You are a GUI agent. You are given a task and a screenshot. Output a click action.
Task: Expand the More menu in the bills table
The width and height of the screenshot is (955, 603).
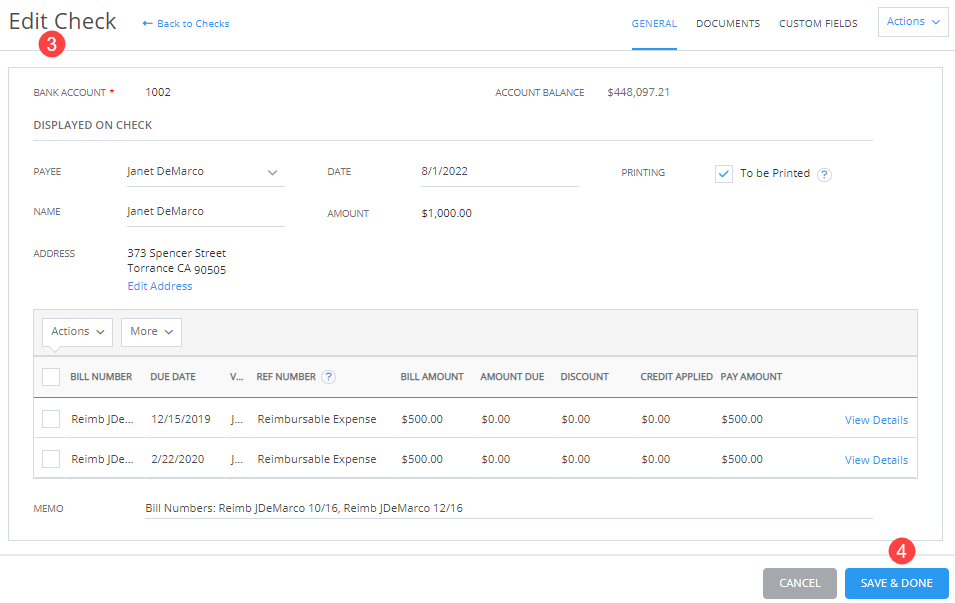point(150,331)
